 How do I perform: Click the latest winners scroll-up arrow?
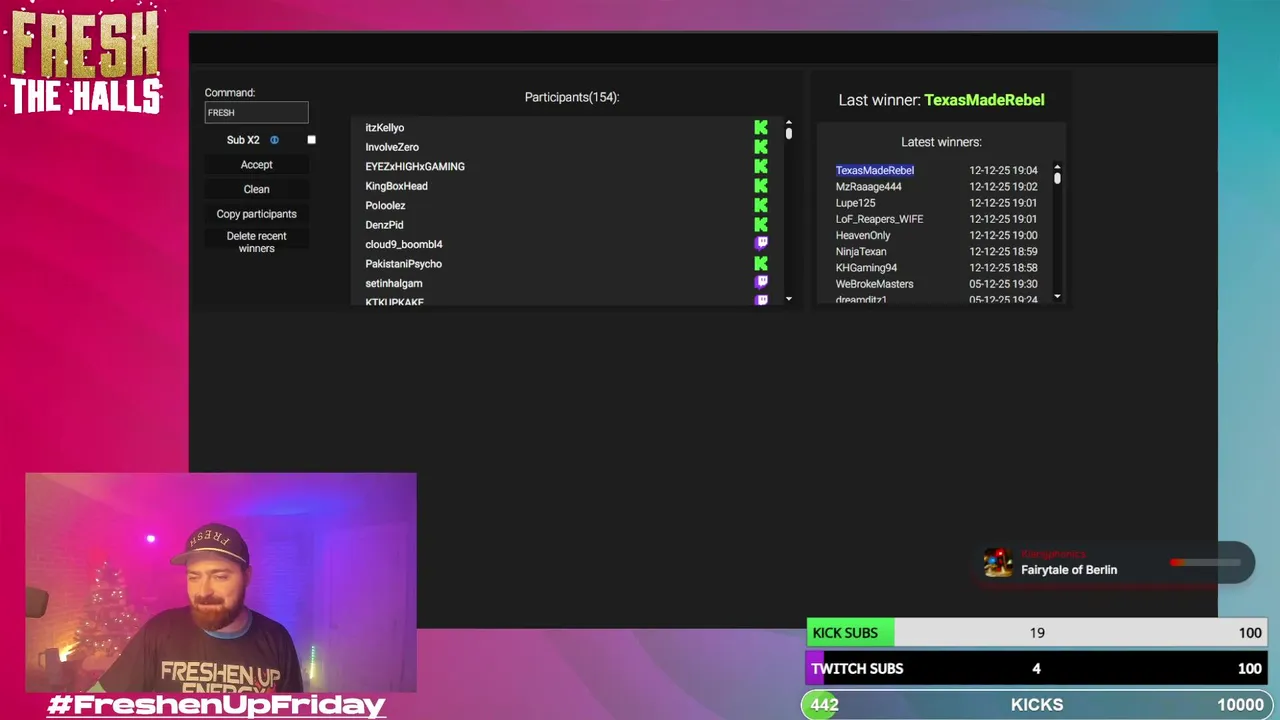[x=1057, y=167]
